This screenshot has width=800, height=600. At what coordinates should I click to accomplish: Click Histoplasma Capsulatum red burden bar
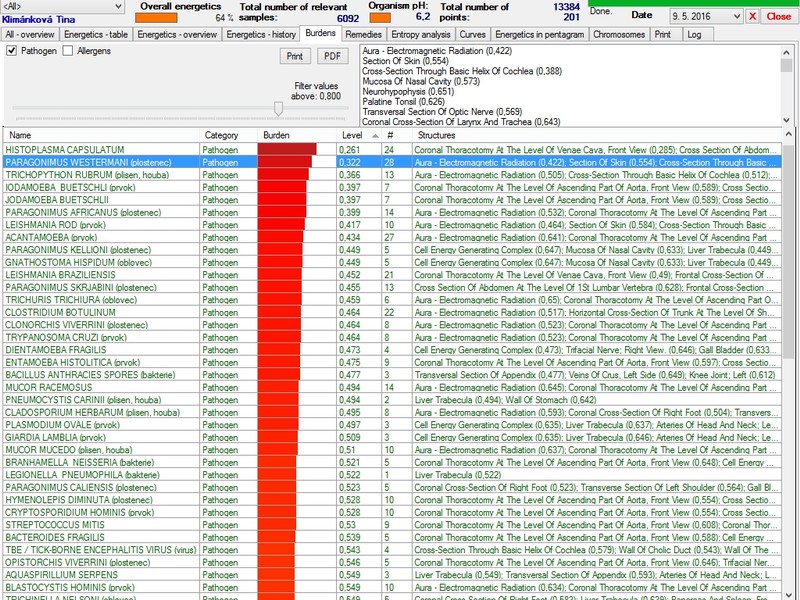(287, 149)
